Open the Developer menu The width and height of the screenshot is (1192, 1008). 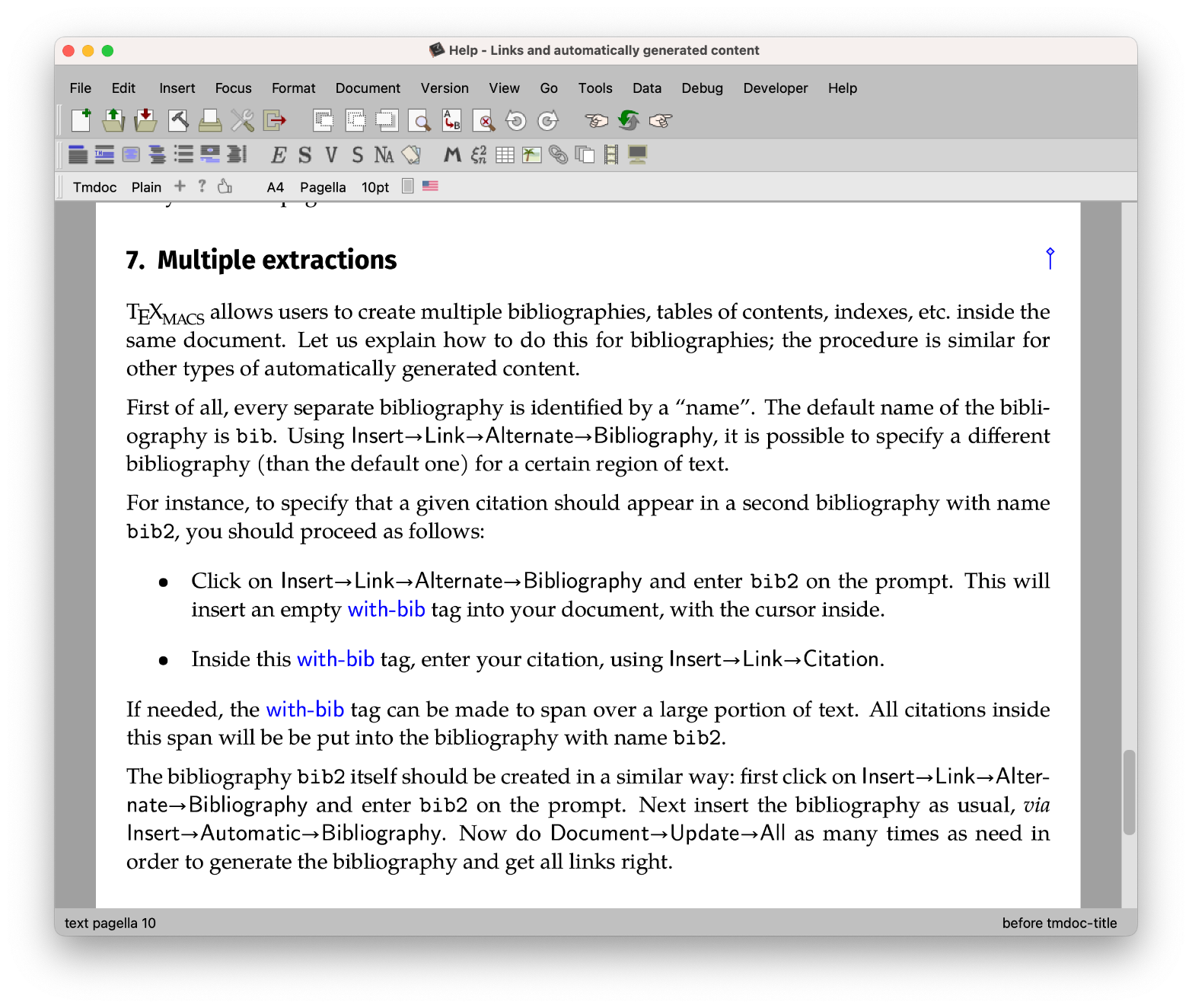(776, 88)
